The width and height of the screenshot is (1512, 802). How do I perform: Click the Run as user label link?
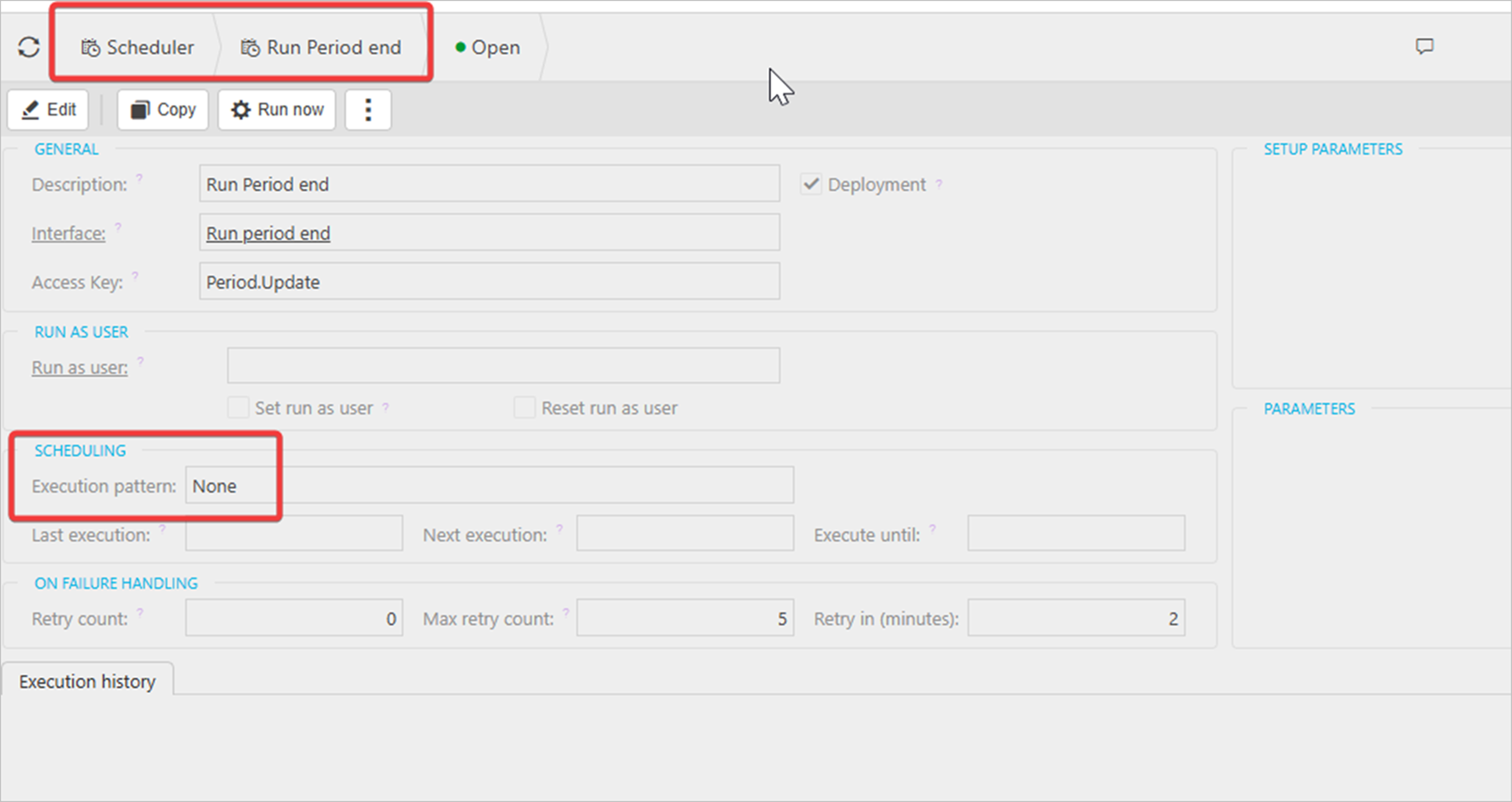[79, 367]
